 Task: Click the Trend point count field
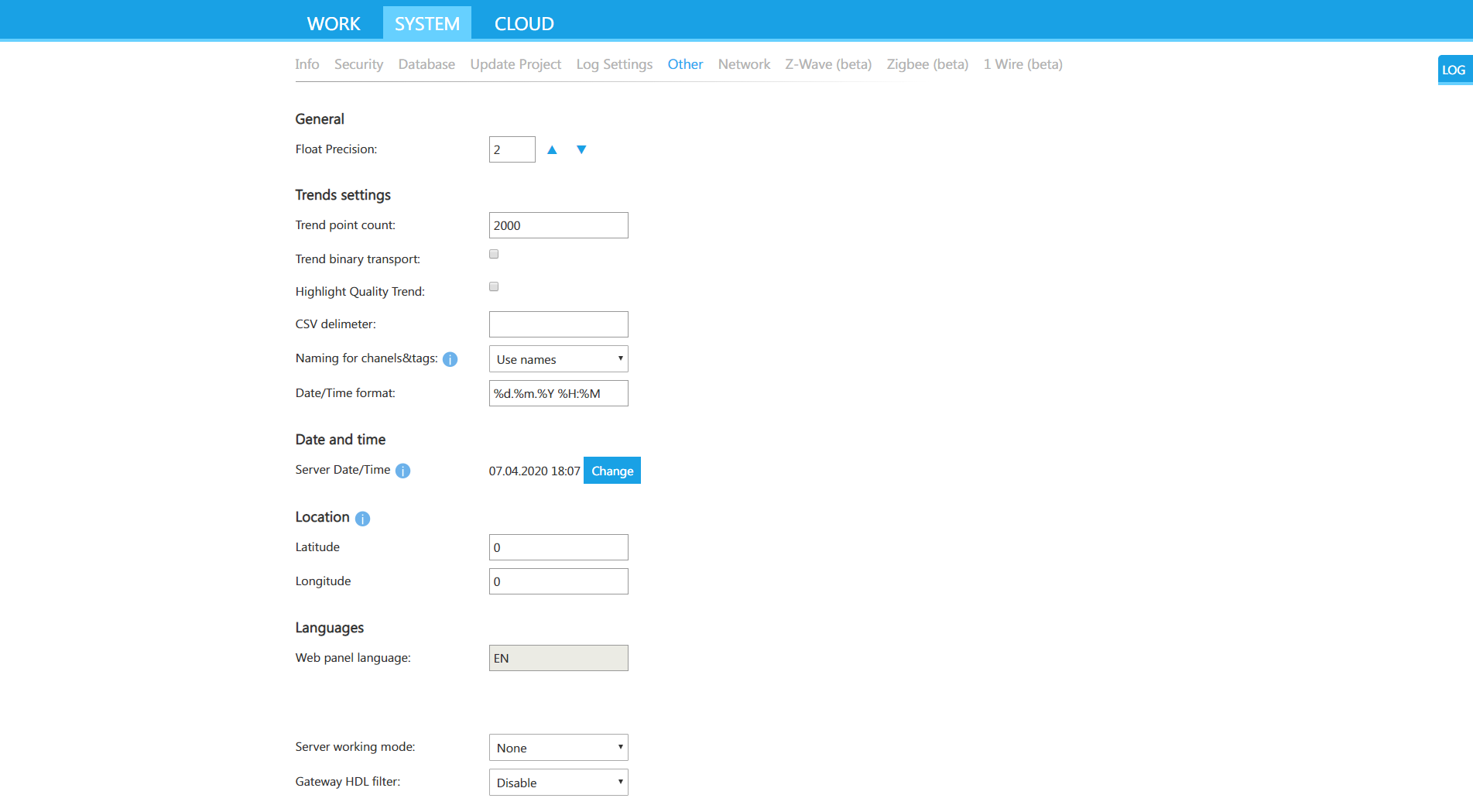[558, 225]
